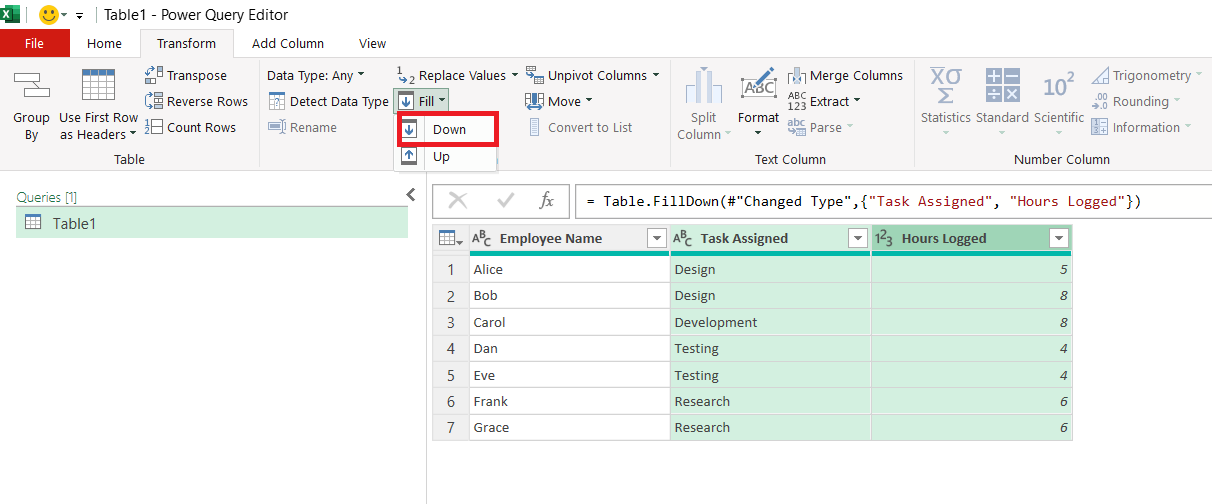1212x504 pixels.
Task: Click the formula confirm checkmark
Action: click(x=505, y=201)
